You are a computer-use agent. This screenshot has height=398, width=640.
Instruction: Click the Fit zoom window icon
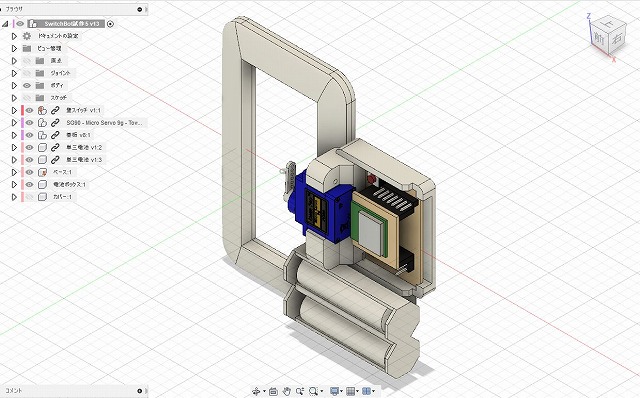click(313, 391)
